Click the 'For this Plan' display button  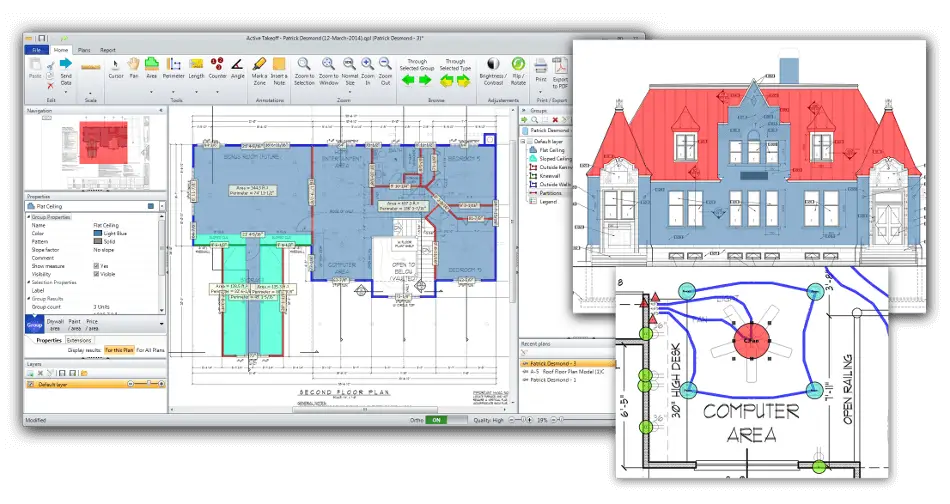point(119,350)
